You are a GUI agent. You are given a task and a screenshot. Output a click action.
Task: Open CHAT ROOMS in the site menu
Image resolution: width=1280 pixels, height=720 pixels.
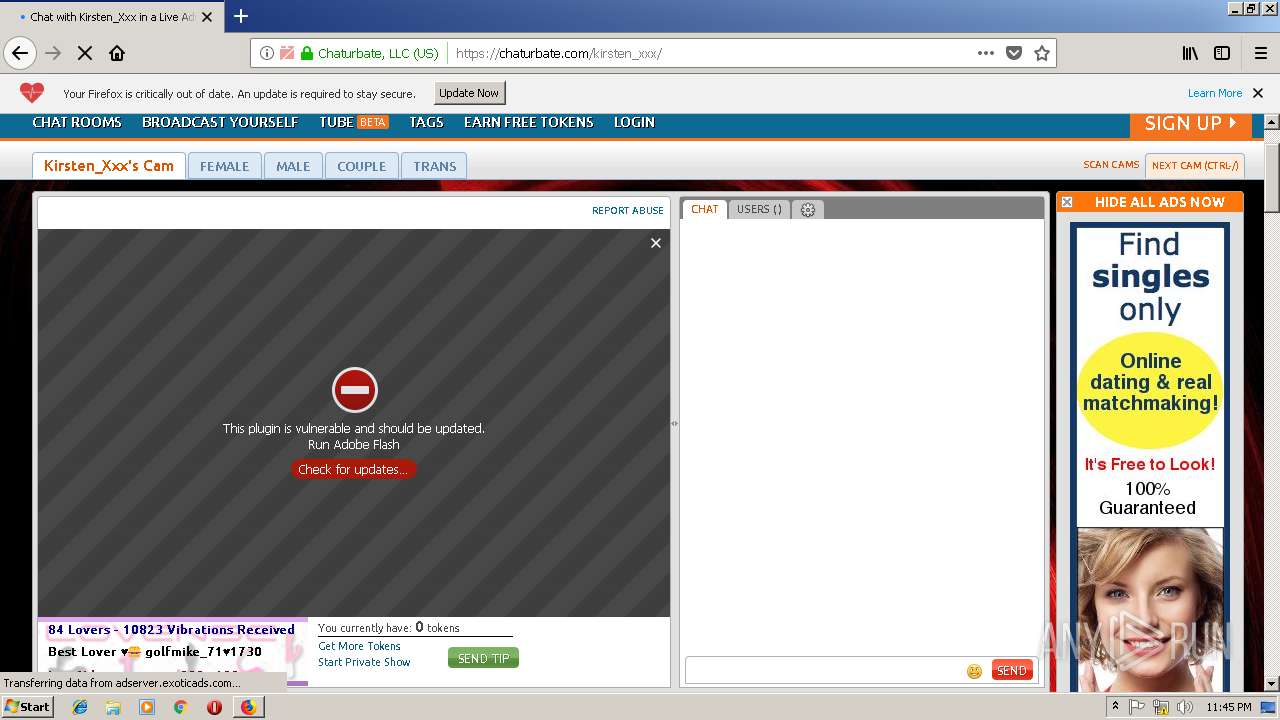click(77, 122)
